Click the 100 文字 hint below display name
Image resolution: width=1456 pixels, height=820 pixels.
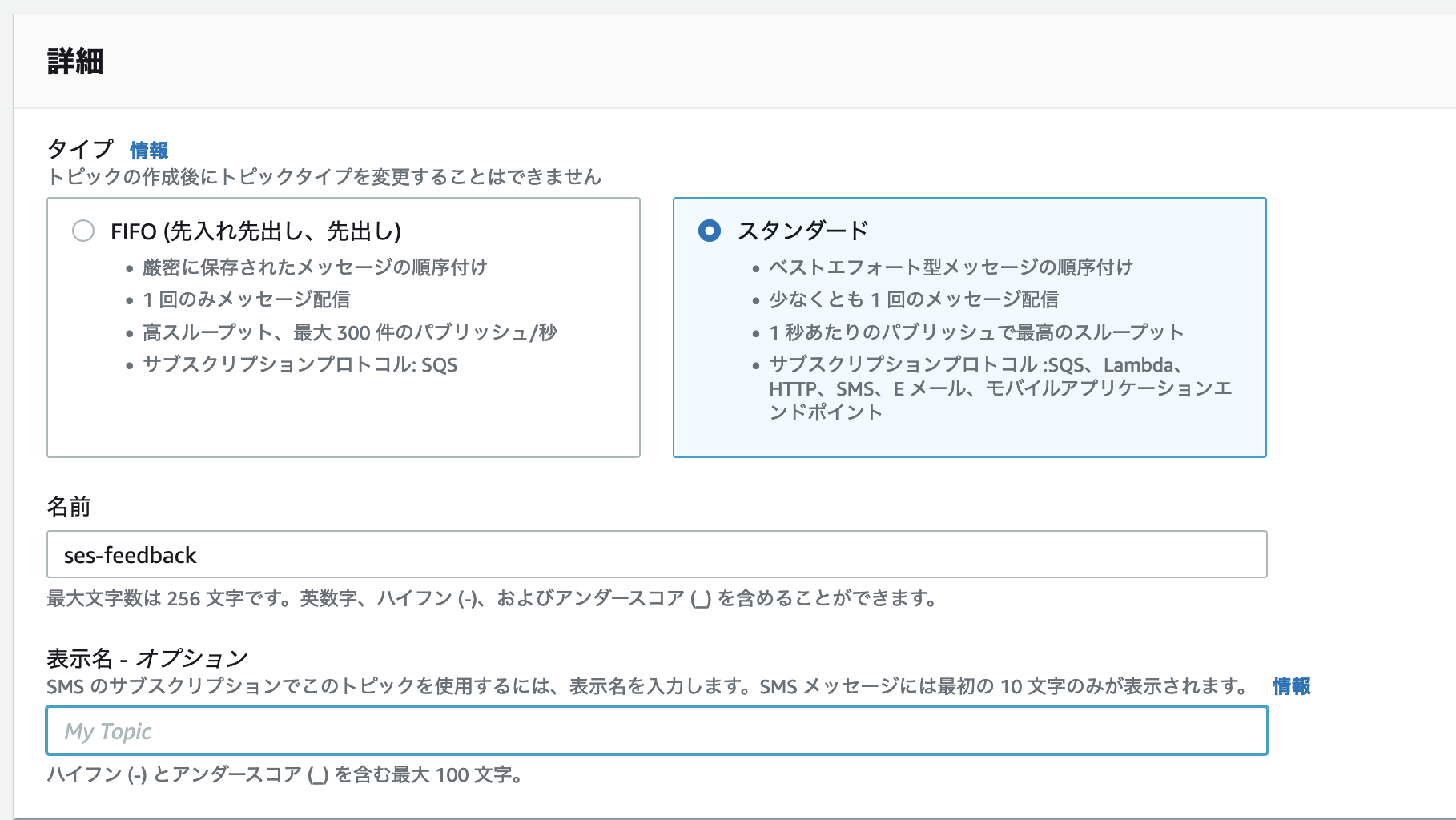pos(284,774)
